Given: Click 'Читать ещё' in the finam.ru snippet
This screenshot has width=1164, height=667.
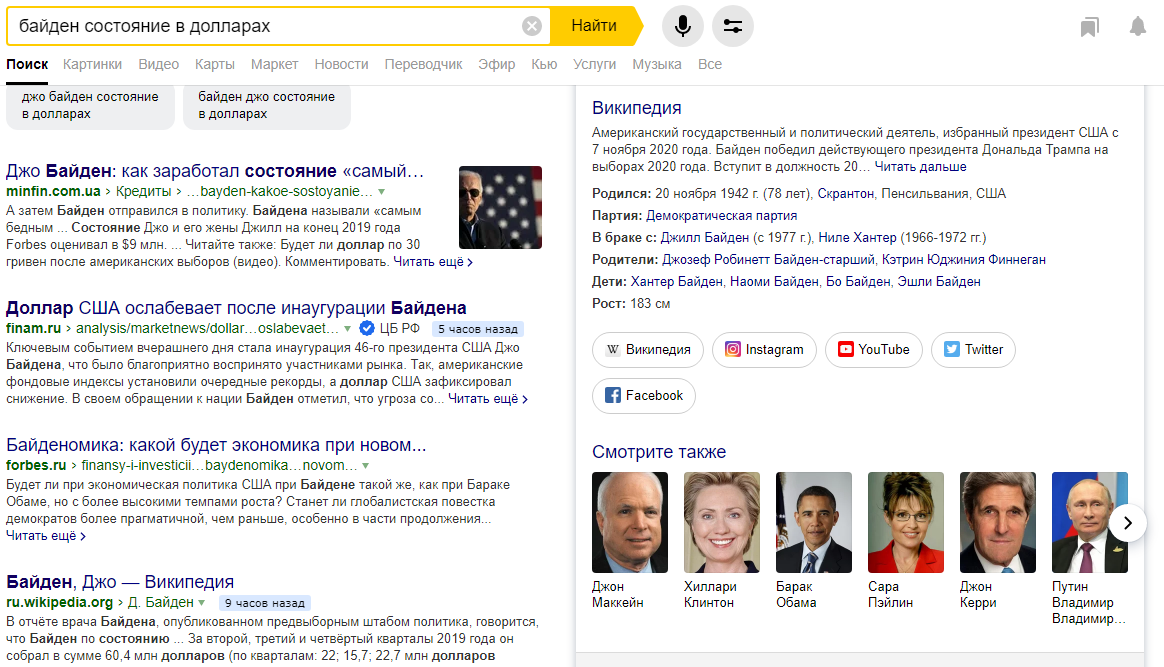Looking at the screenshot, I should tap(488, 399).
